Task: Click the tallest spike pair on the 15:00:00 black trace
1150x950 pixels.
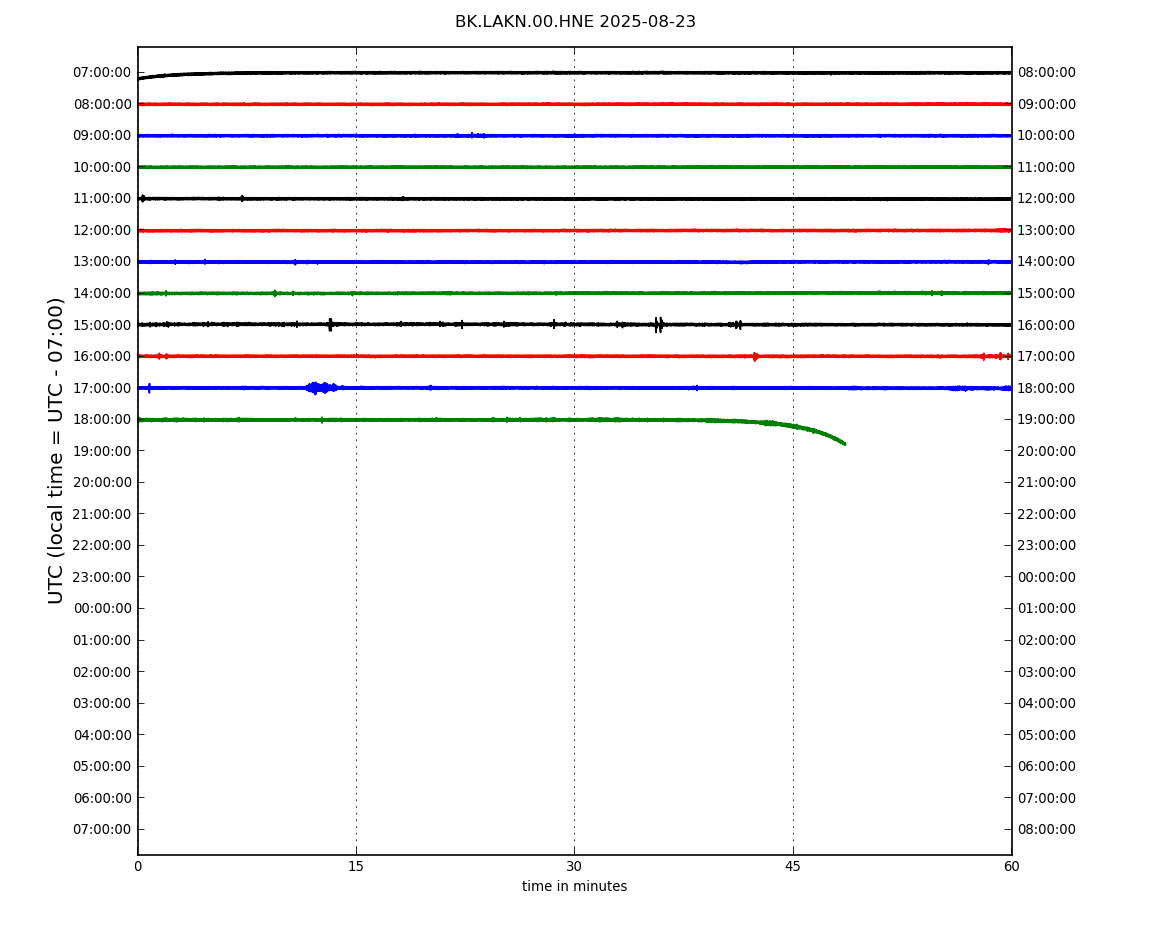Action: [659, 325]
